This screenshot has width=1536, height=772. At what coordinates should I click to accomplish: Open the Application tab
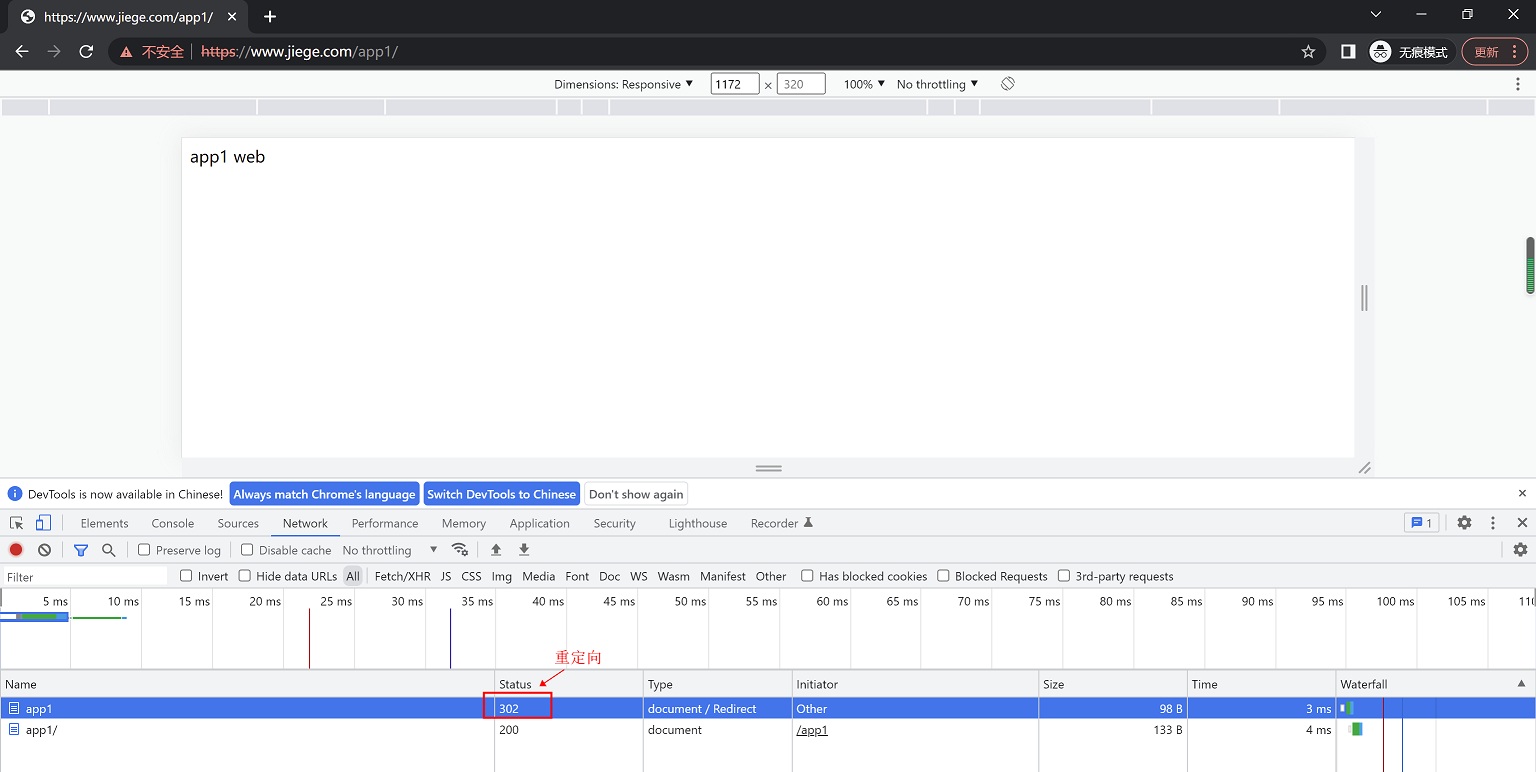pos(539,523)
